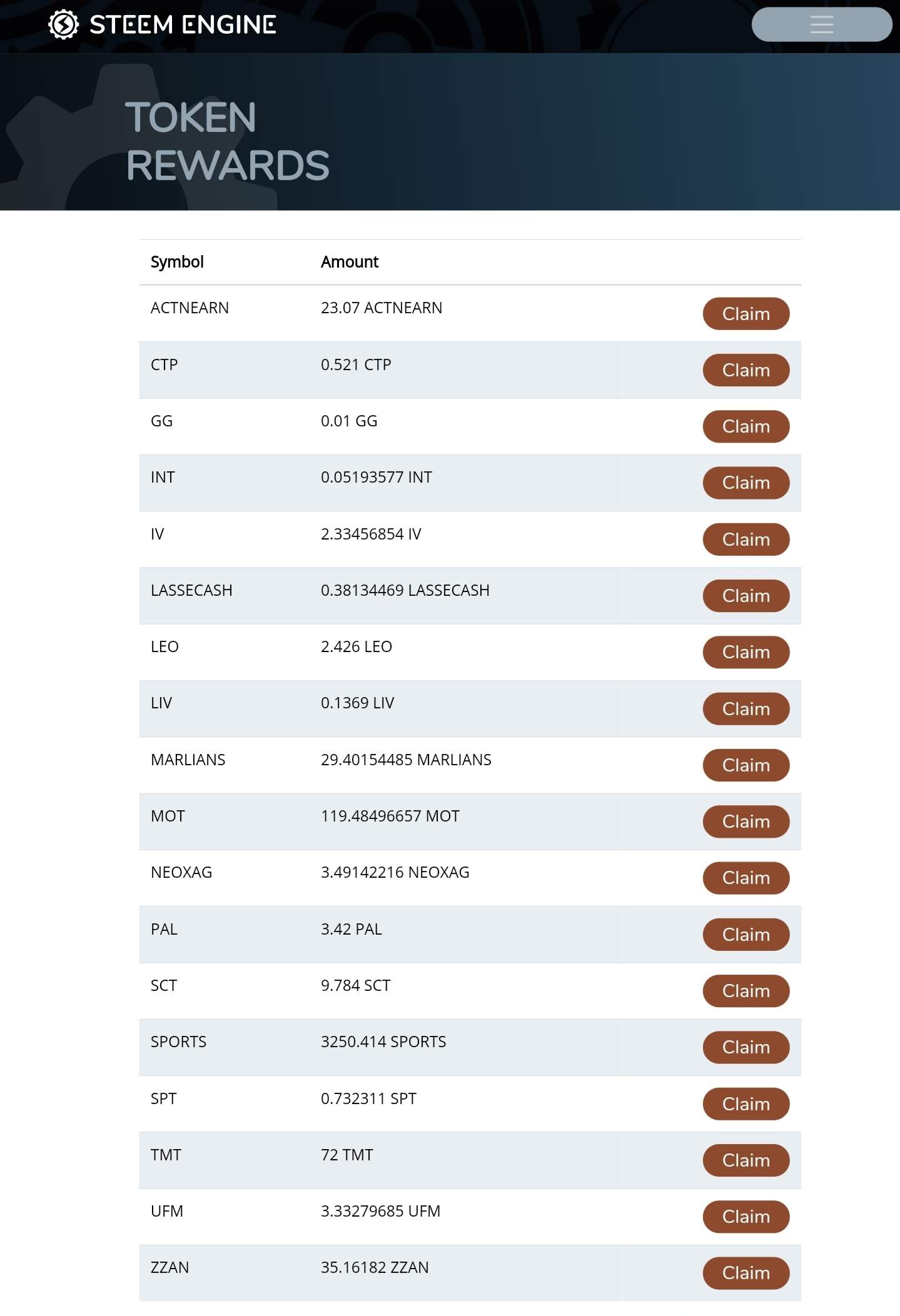Open the hamburger navigation menu
Screen dimensions: 900x1316
click(821, 25)
